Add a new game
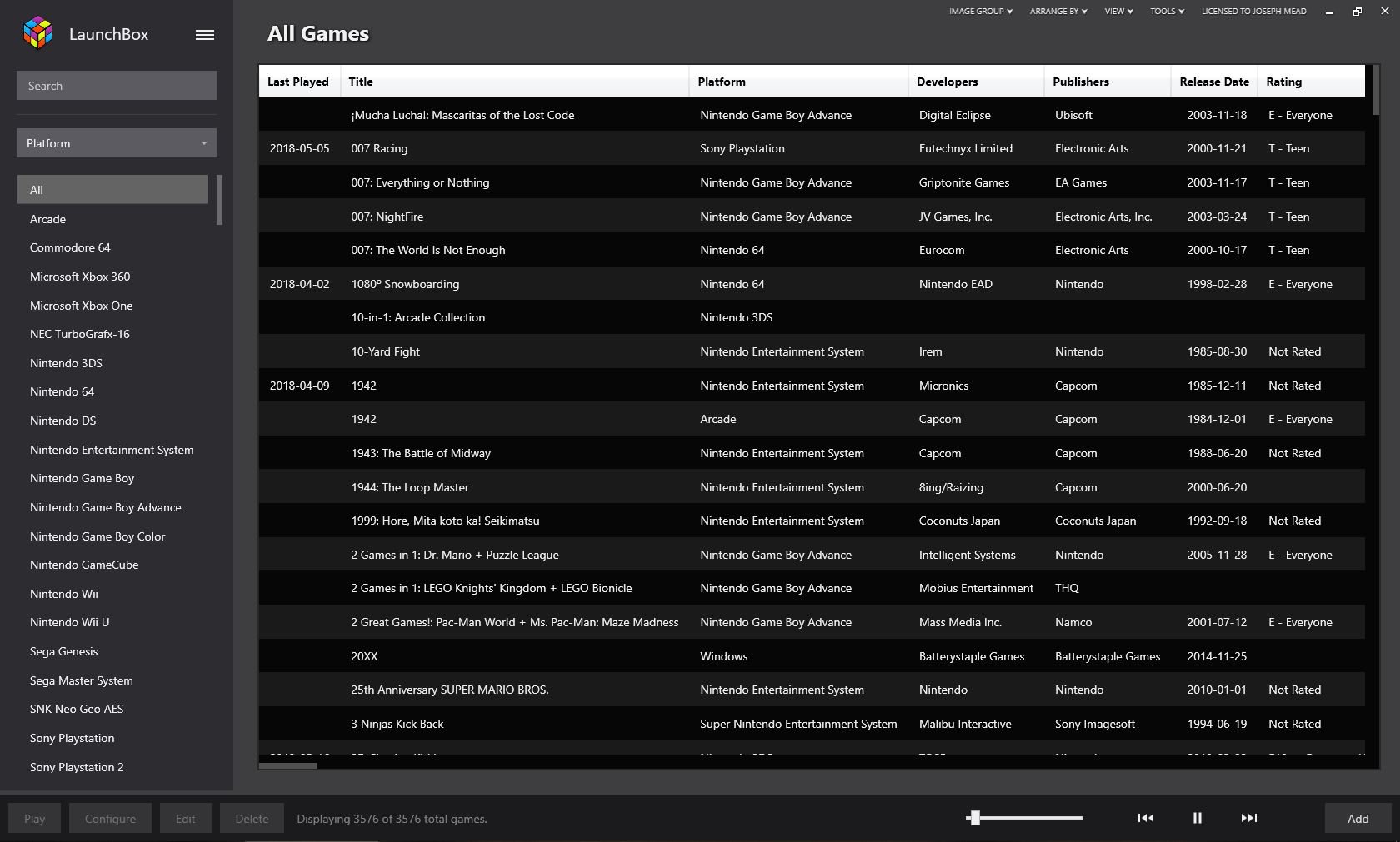1400x842 pixels. click(x=1358, y=819)
